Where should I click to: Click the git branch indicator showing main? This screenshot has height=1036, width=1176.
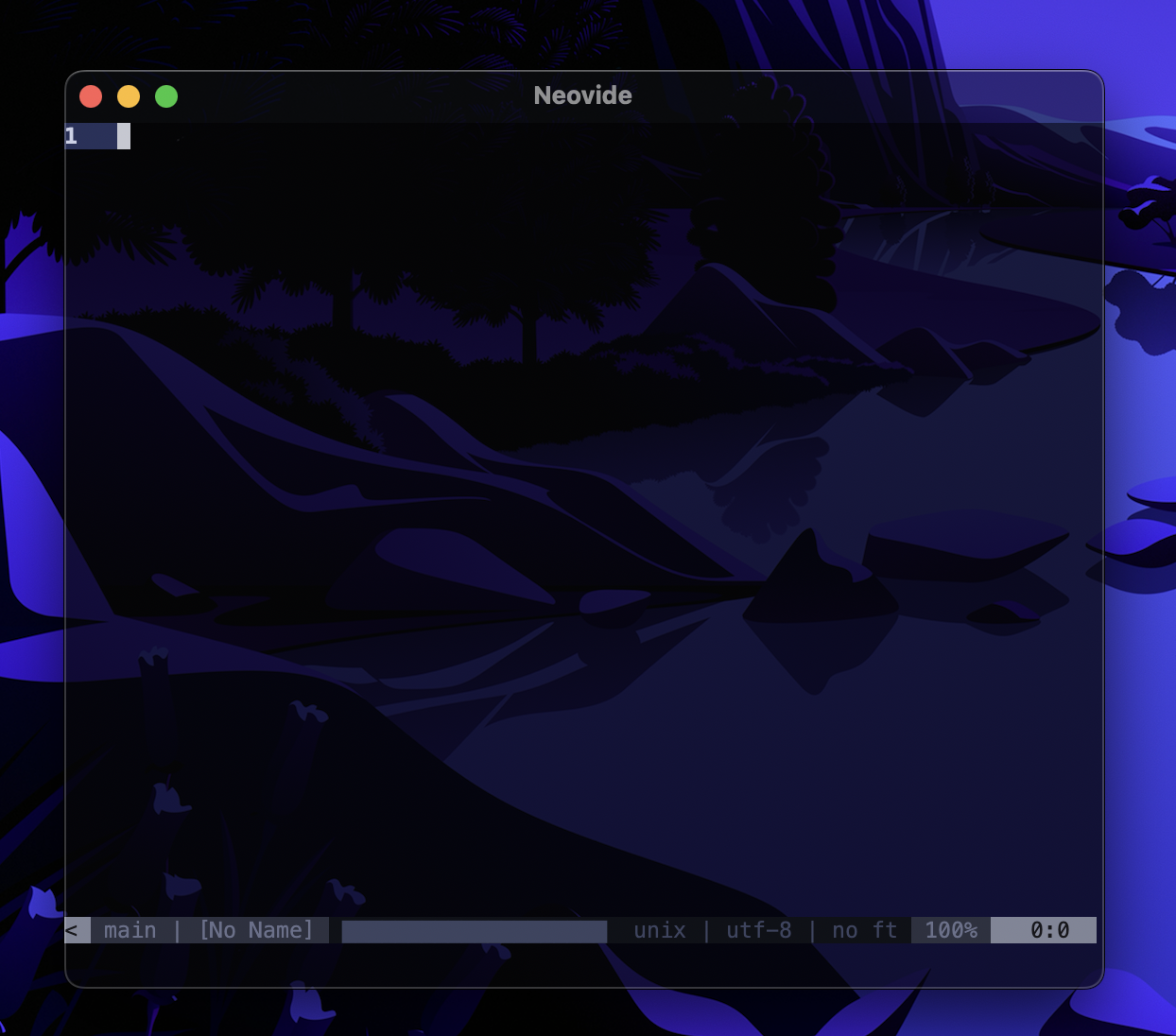(130, 930)
